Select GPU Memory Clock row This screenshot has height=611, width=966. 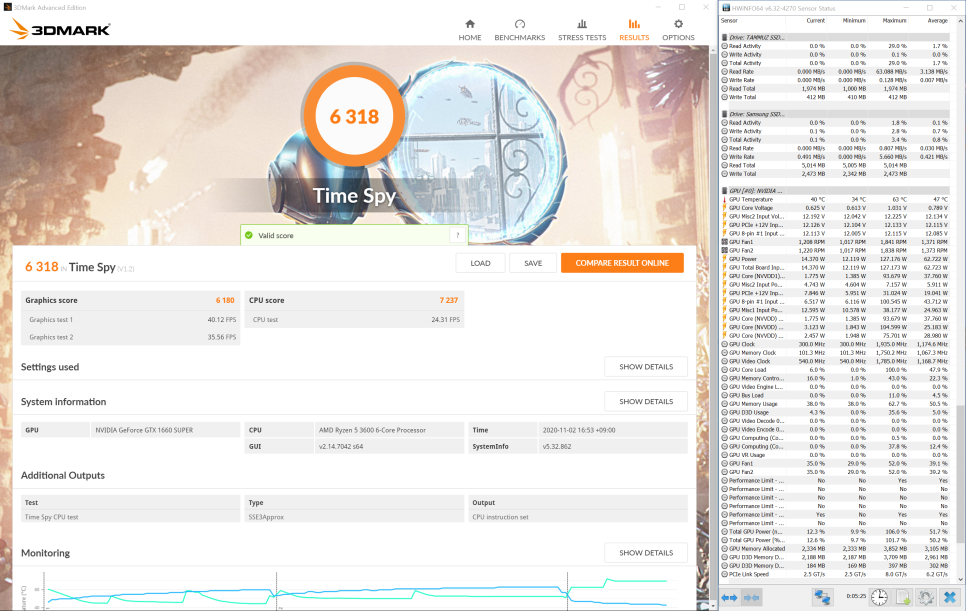coord(835,353)
